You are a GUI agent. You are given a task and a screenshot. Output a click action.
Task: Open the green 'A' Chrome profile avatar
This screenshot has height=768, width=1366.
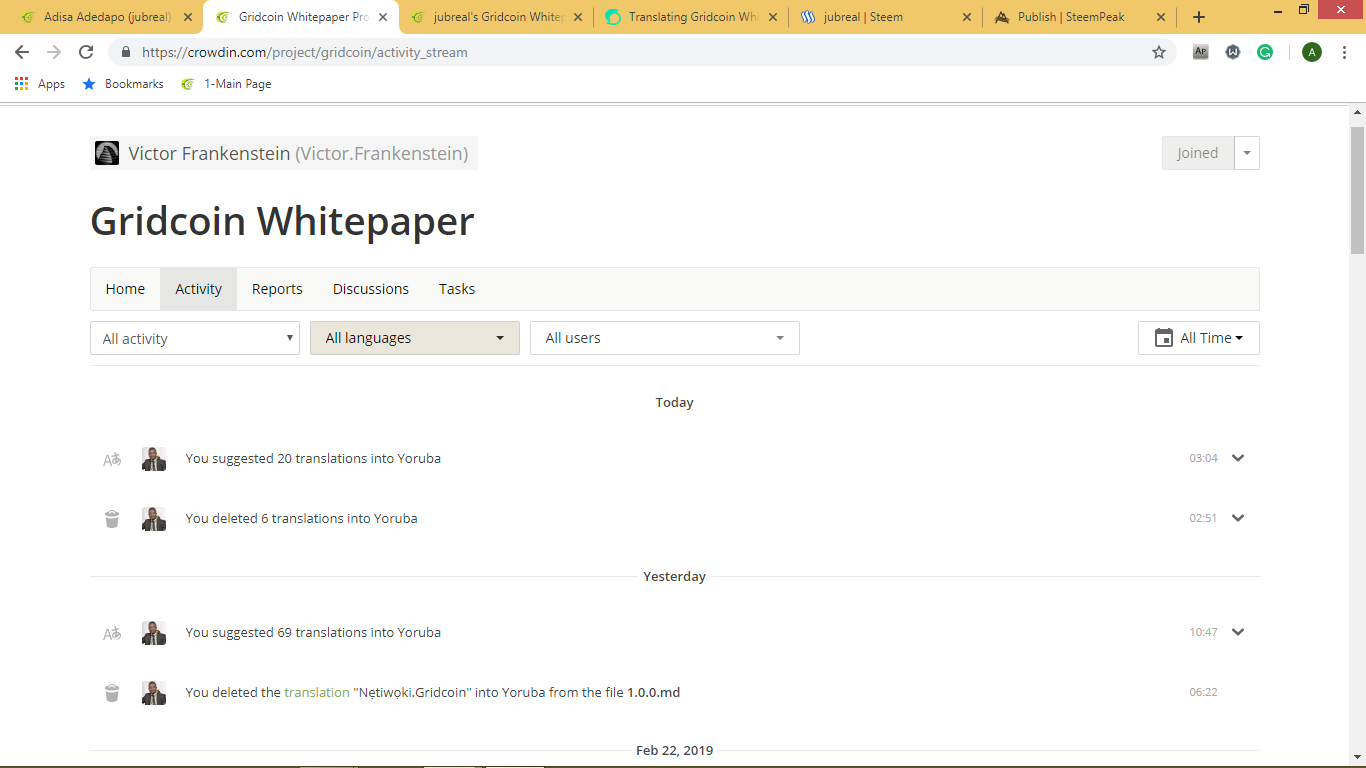coord(1312,52)
